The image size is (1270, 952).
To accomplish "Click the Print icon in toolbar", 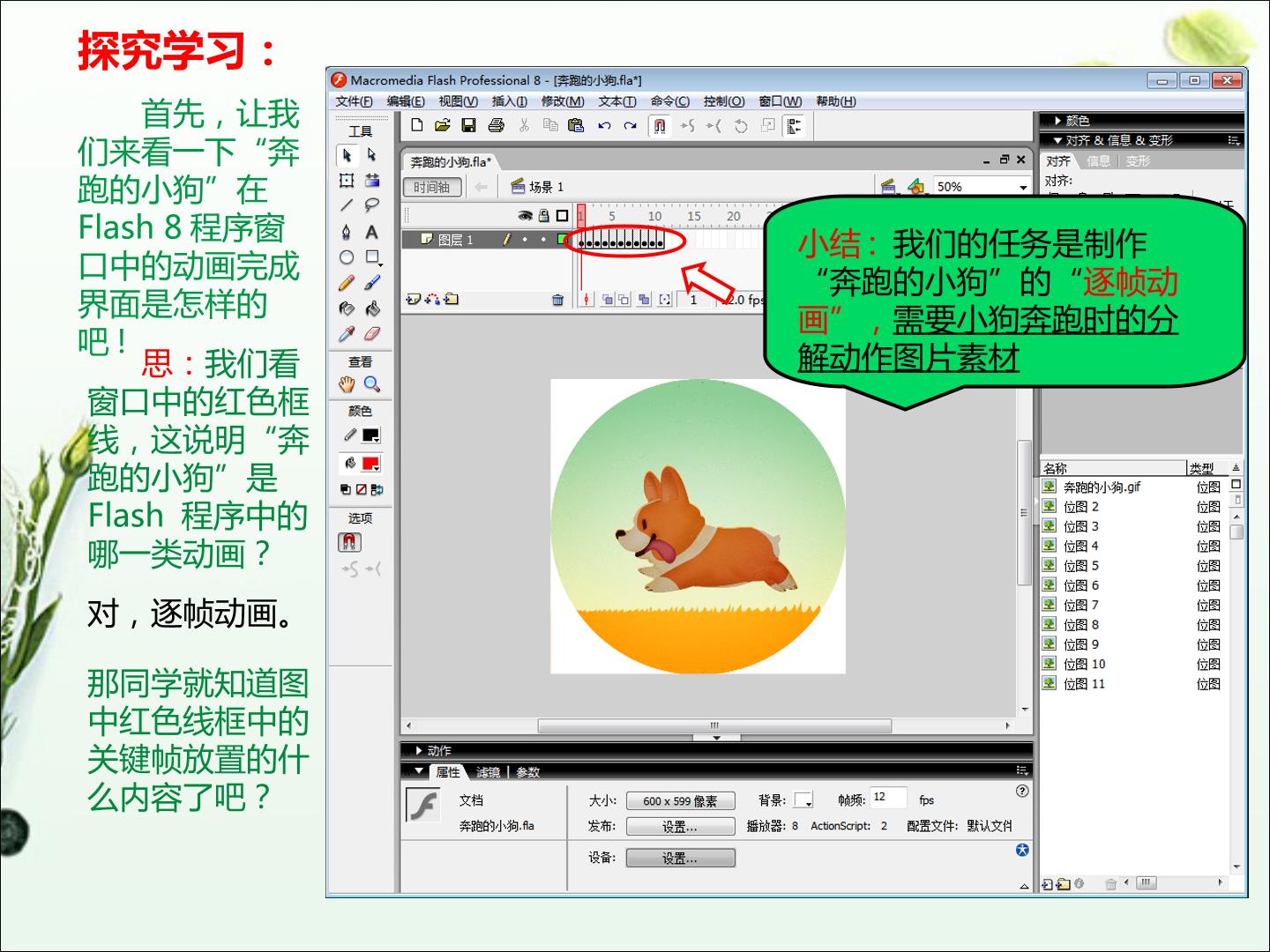I will pos(497,125).
